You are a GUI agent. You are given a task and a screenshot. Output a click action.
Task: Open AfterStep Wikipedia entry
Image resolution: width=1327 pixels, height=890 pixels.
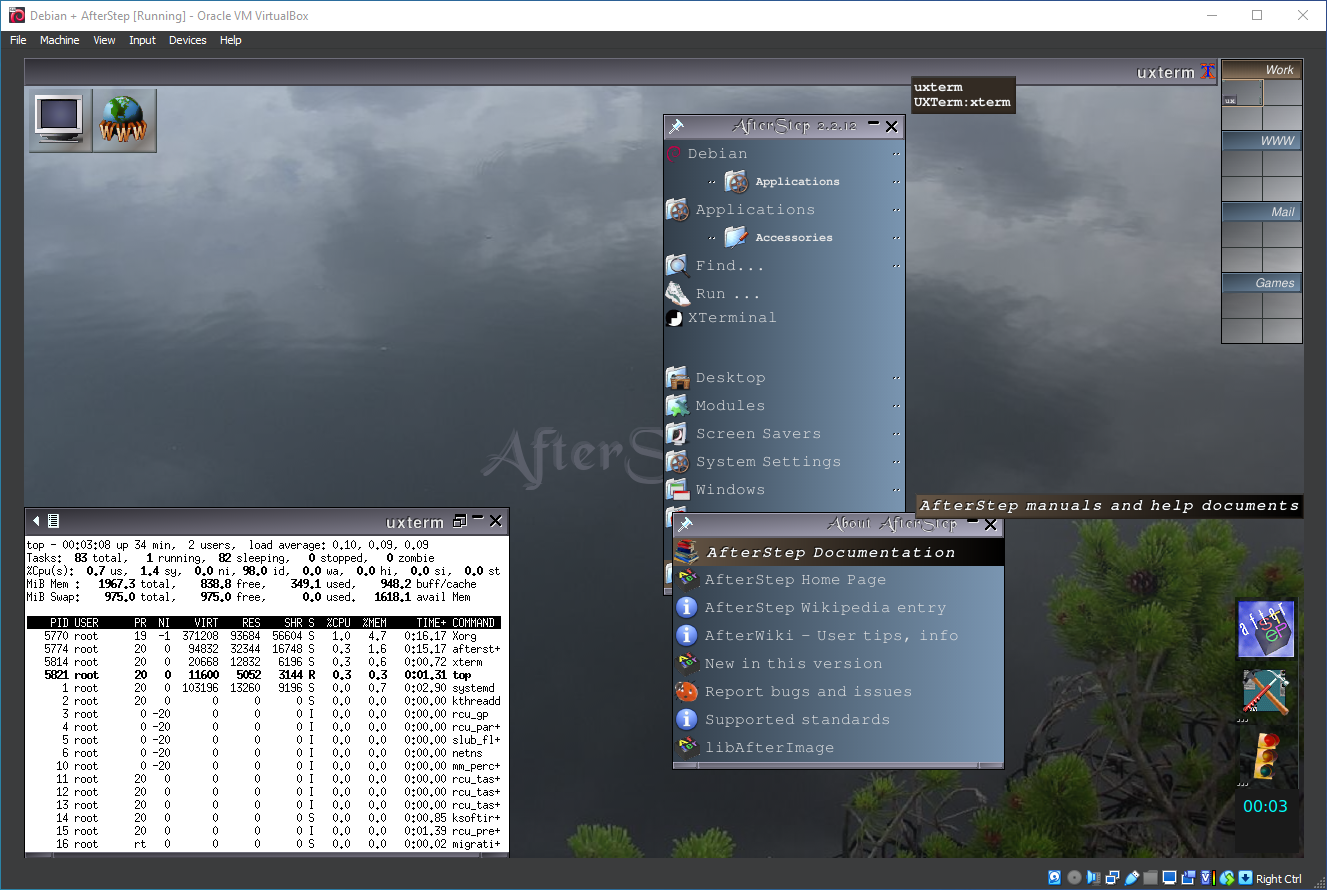coord(824,608)
